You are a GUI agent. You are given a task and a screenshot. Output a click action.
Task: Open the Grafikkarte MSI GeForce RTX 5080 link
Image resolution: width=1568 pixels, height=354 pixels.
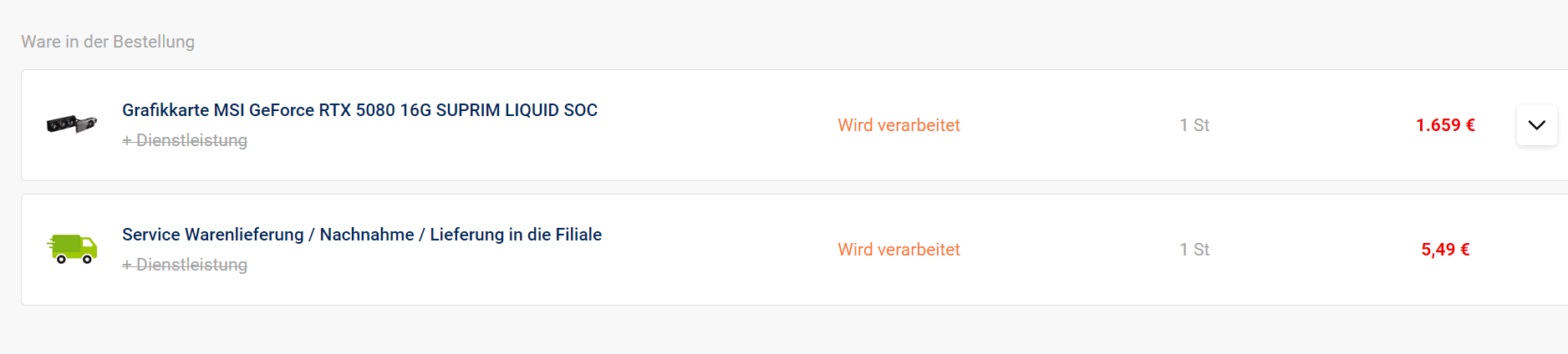(359, 110)
